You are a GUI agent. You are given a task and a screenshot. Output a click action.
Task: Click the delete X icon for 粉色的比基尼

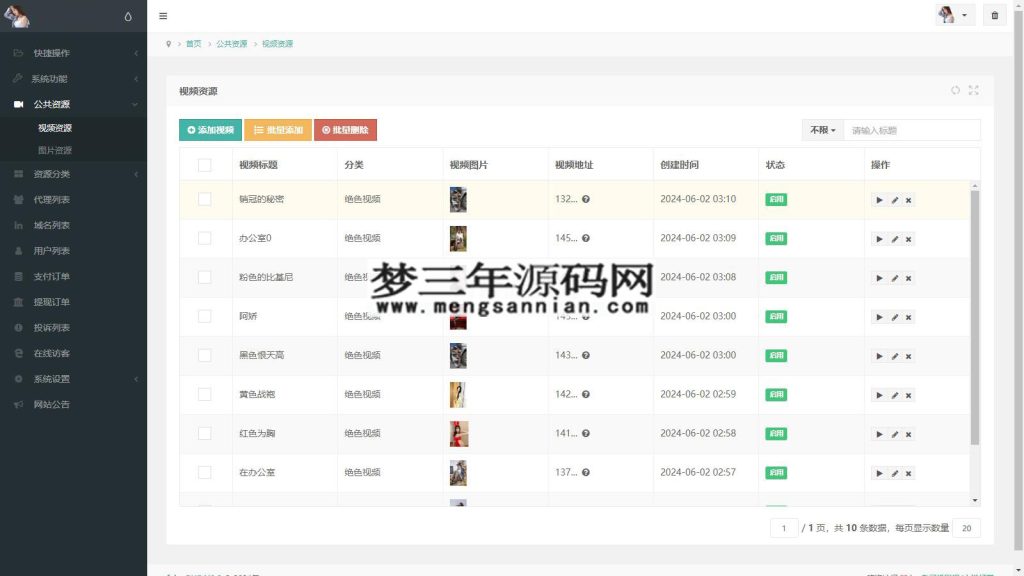tap(908, 277)
